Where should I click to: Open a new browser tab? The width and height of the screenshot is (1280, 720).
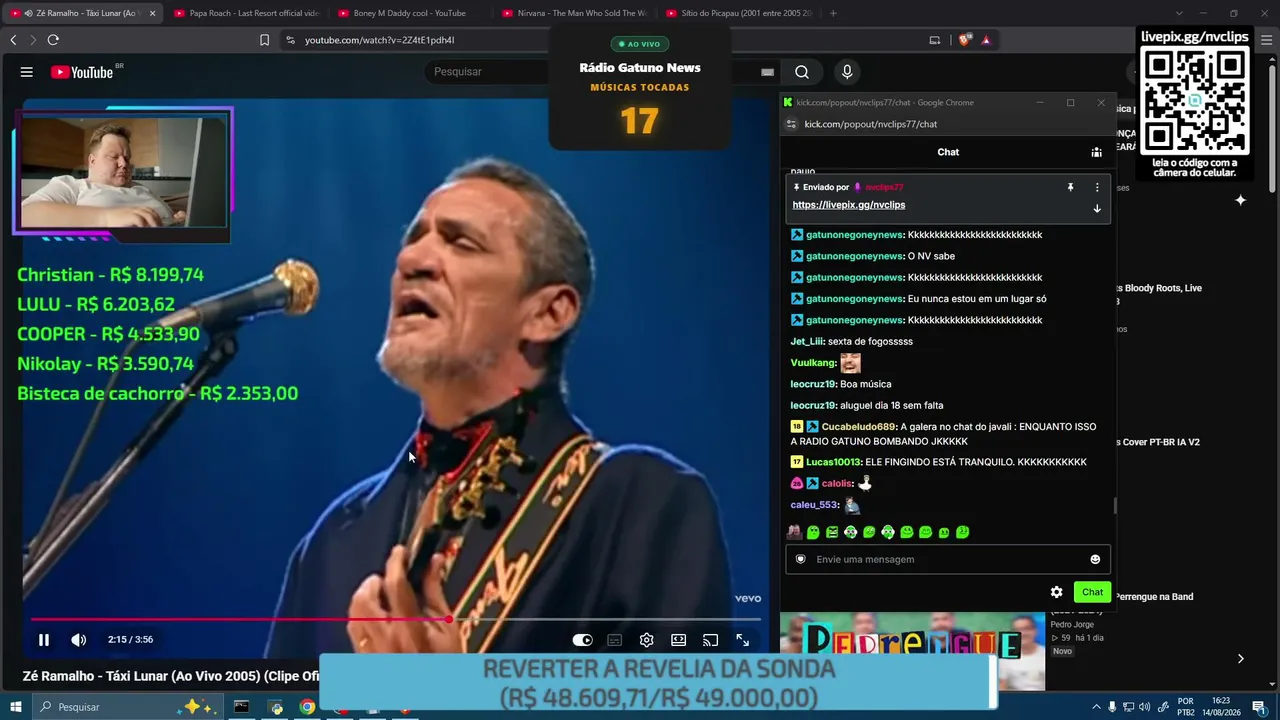tap(833, 13)
